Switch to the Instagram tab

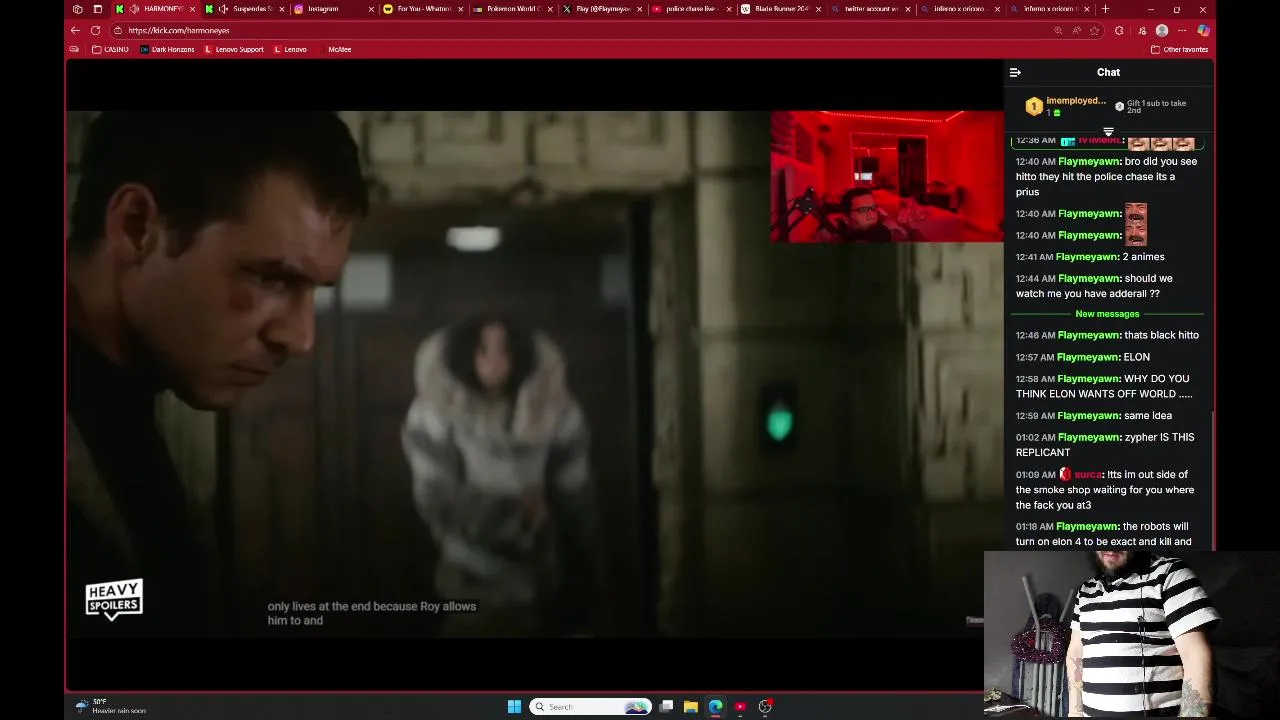click(333, 9)
